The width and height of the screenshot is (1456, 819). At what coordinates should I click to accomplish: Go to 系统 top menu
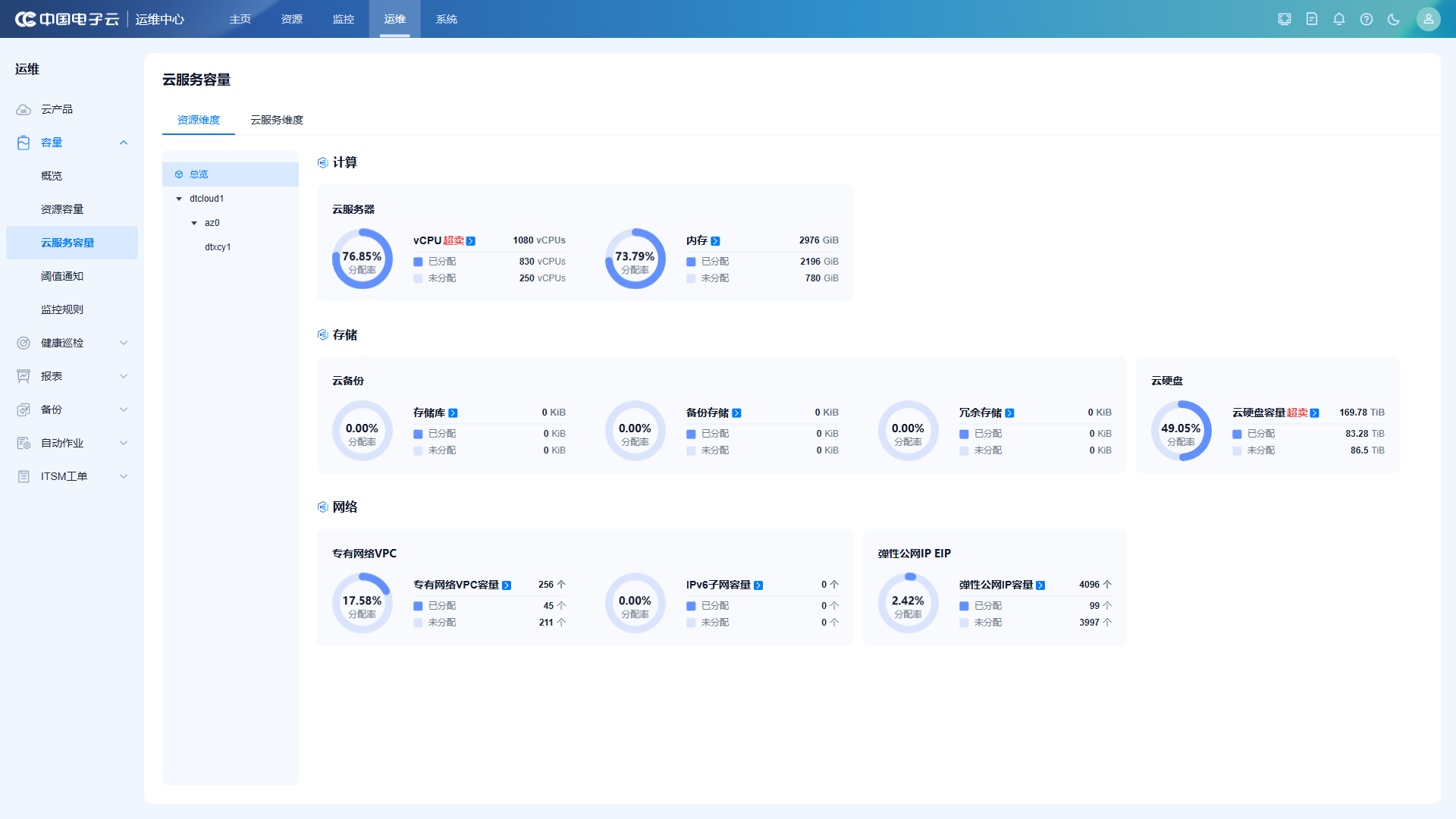pos(447,19)
